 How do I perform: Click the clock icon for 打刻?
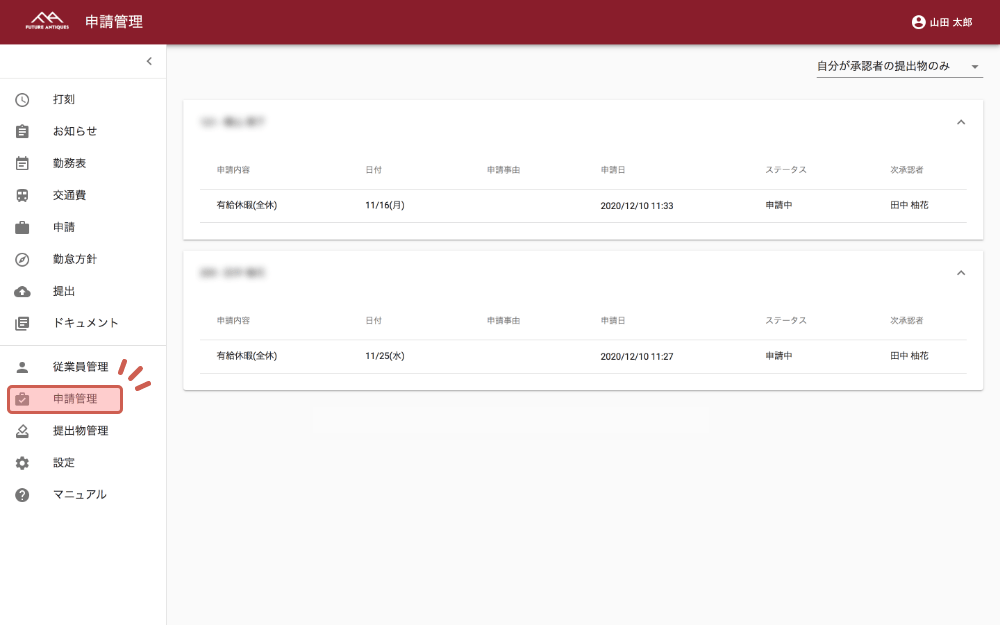tap(22, 99)
